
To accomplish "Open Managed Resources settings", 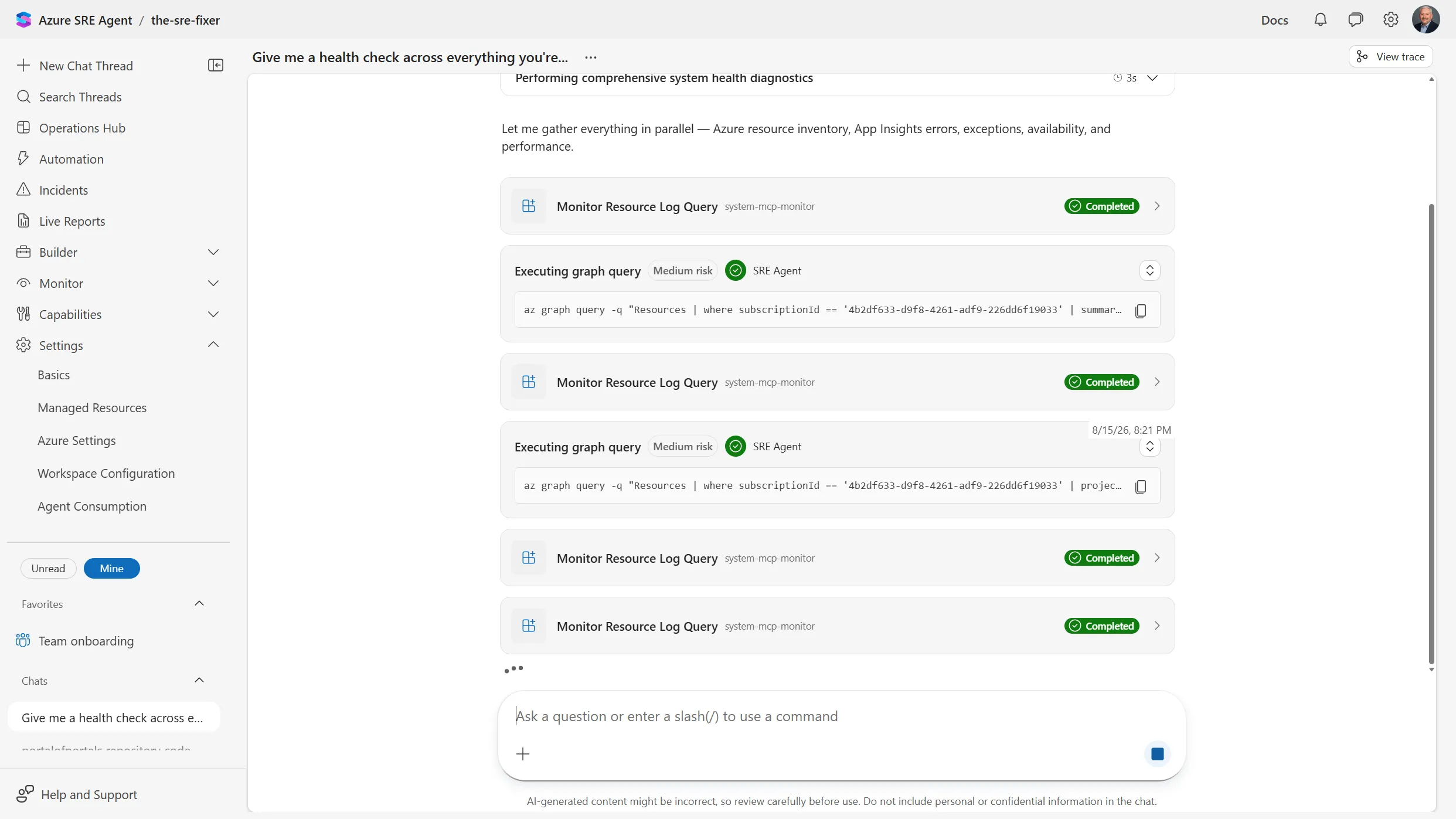I will [92, 408].
